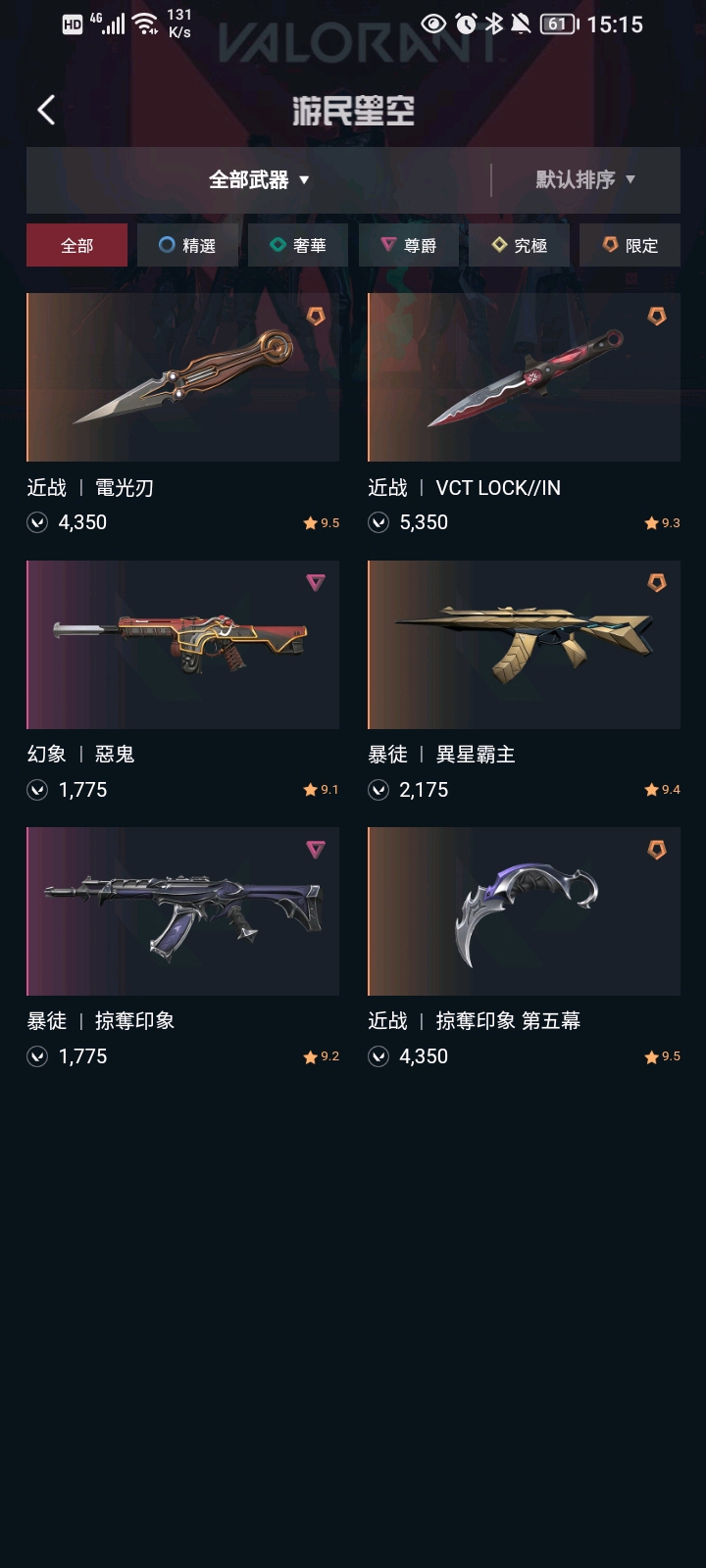The image size is (706, 1568).
Task: Click the arrow next to 默认排序
Action: (x=630, y=180)
